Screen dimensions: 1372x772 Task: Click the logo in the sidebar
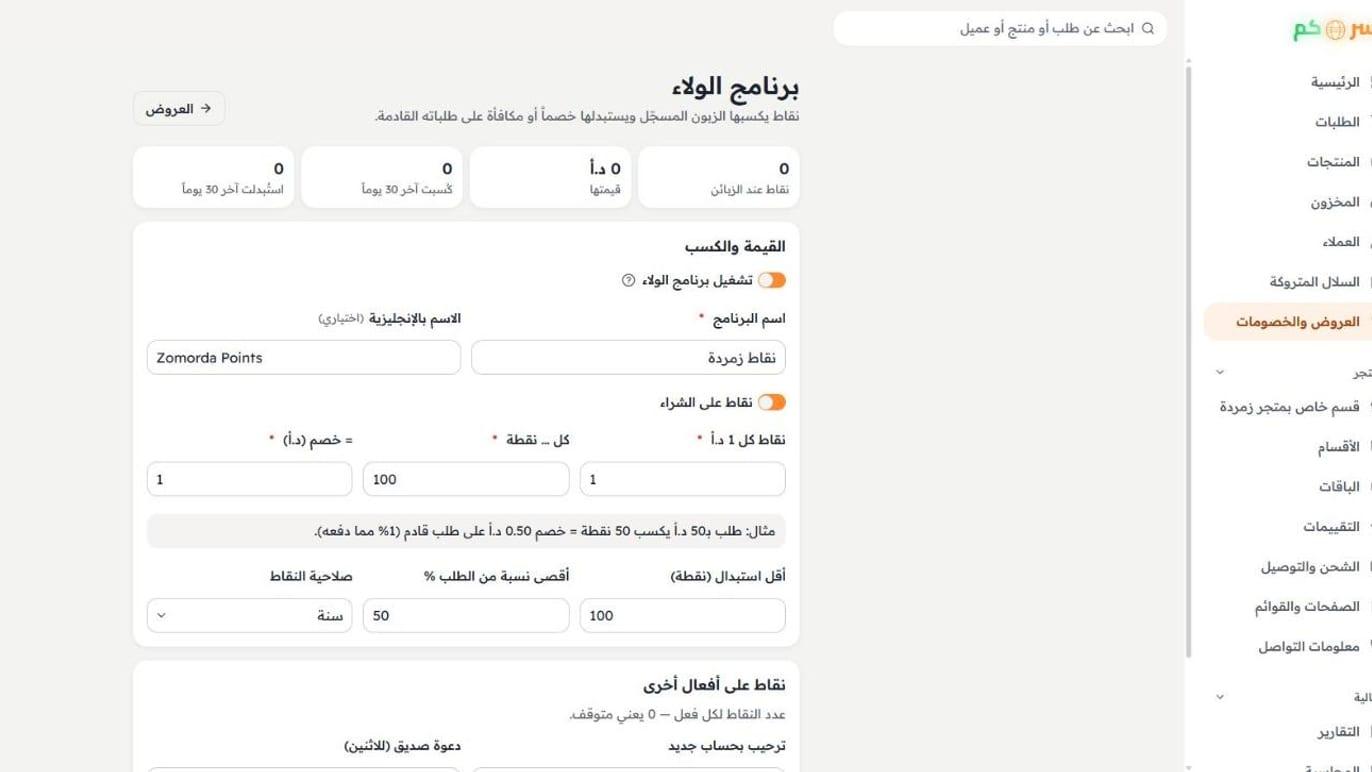tap(1332, 30)
